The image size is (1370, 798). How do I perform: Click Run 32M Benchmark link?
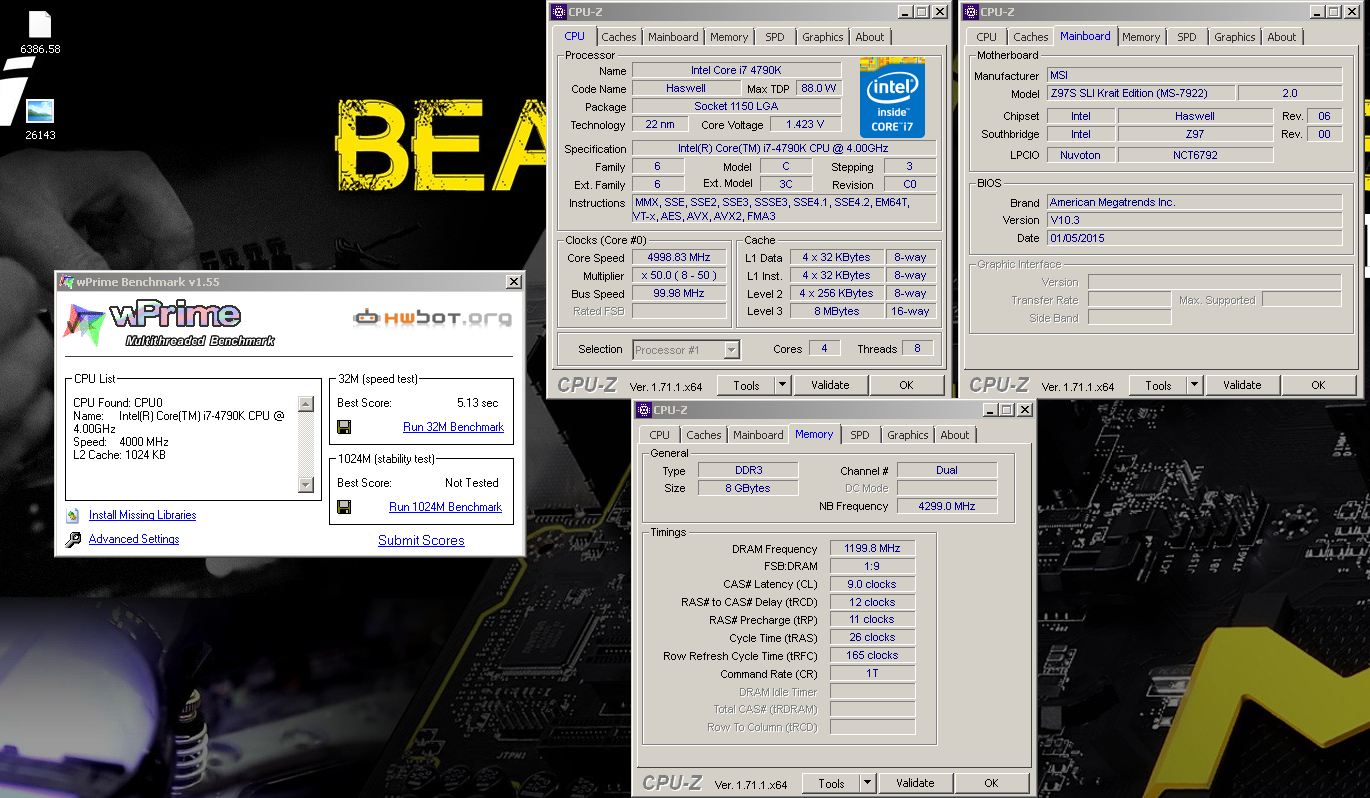[453, 427]
